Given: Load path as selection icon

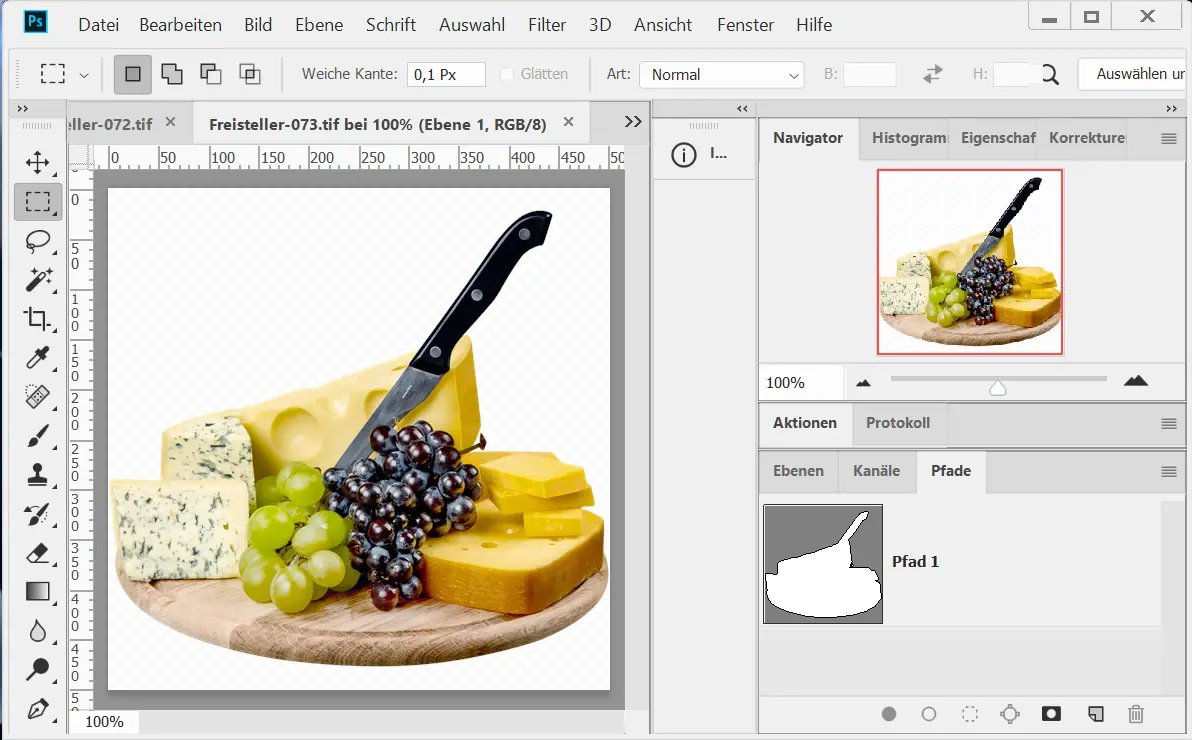Looking at the screenshot, I should pyautogui.click(x=969, y=714).
